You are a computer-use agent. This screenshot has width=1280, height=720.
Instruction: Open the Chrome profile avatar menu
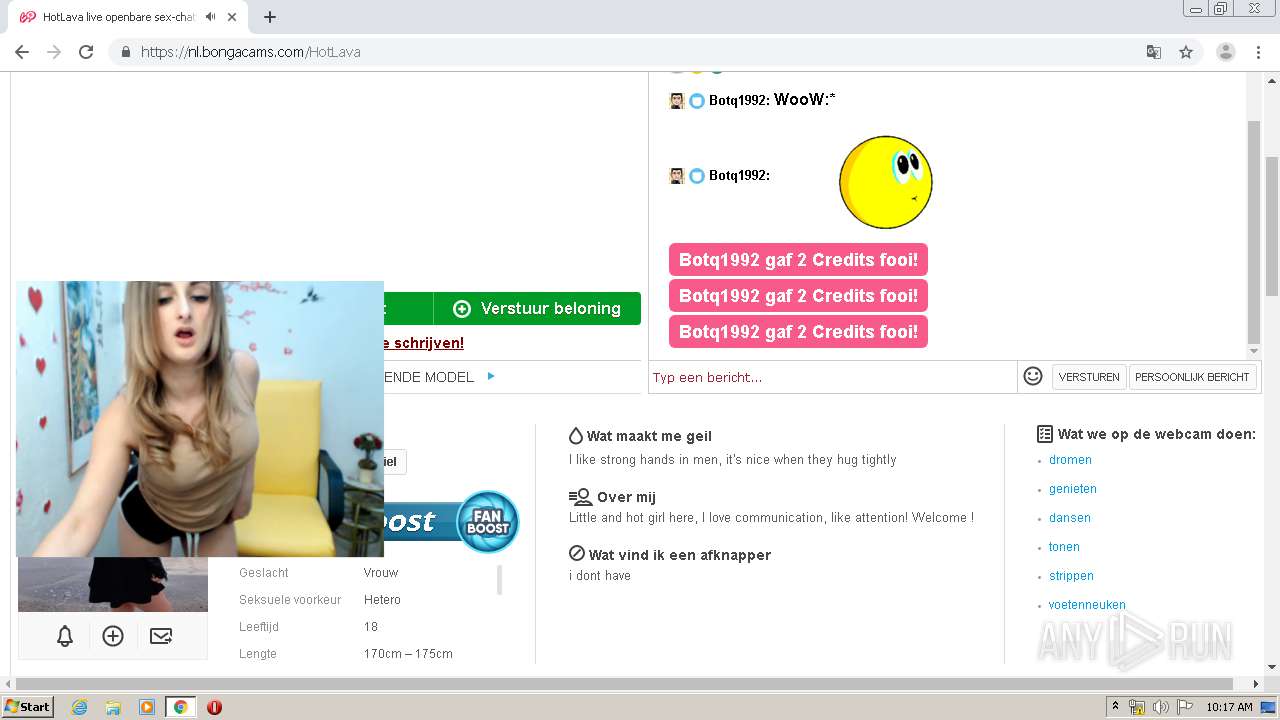[1225, 52]
